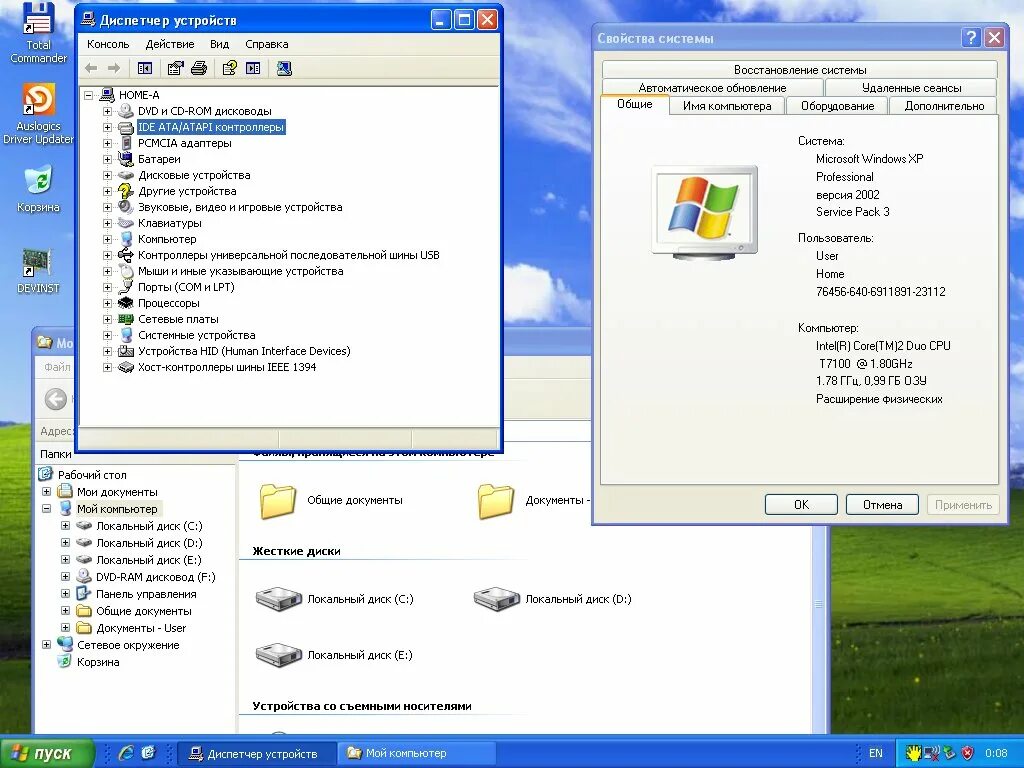
Task: Click Корзина desktop icon
Action: coord(38,189)
